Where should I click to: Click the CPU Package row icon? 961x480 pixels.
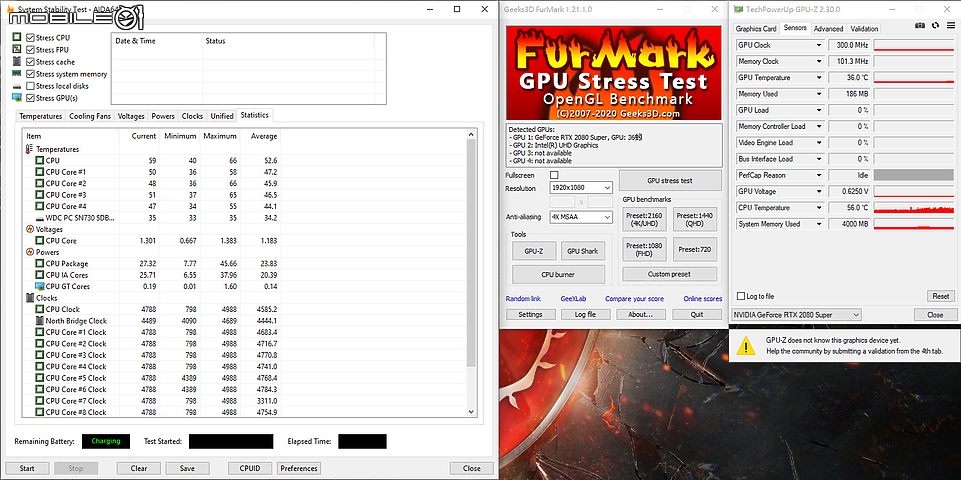39,264
